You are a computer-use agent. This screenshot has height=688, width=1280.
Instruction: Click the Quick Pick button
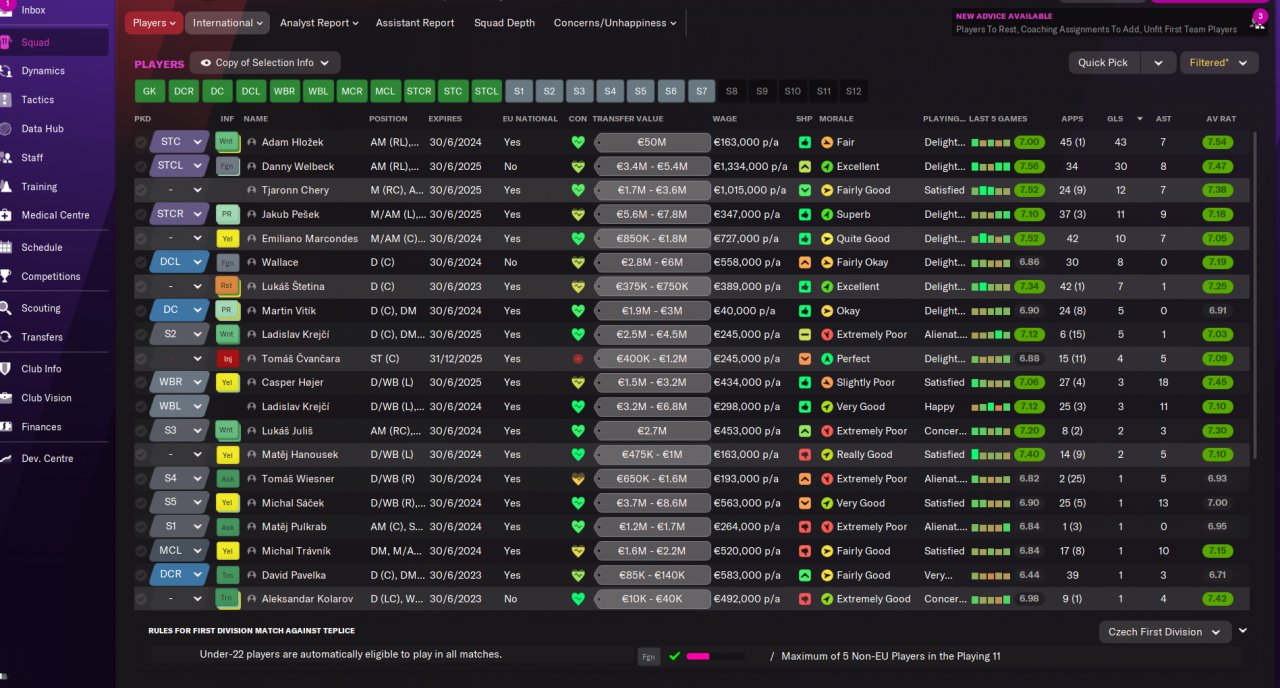[x=1104, y=63]
